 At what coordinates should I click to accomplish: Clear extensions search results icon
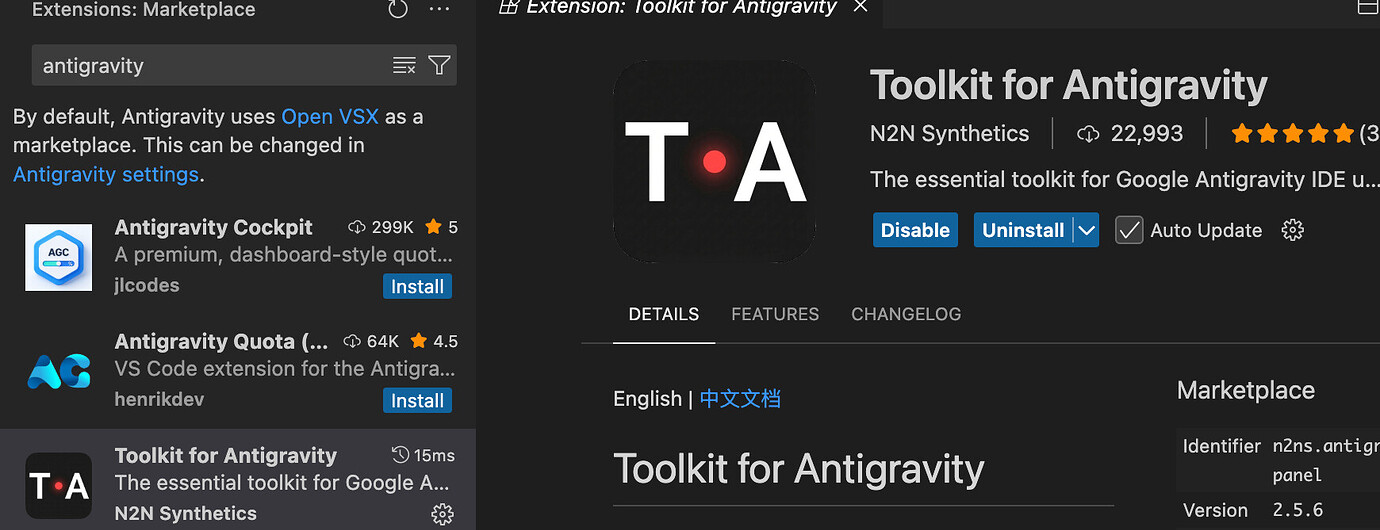pyautogui.click(x=404, y=66)
